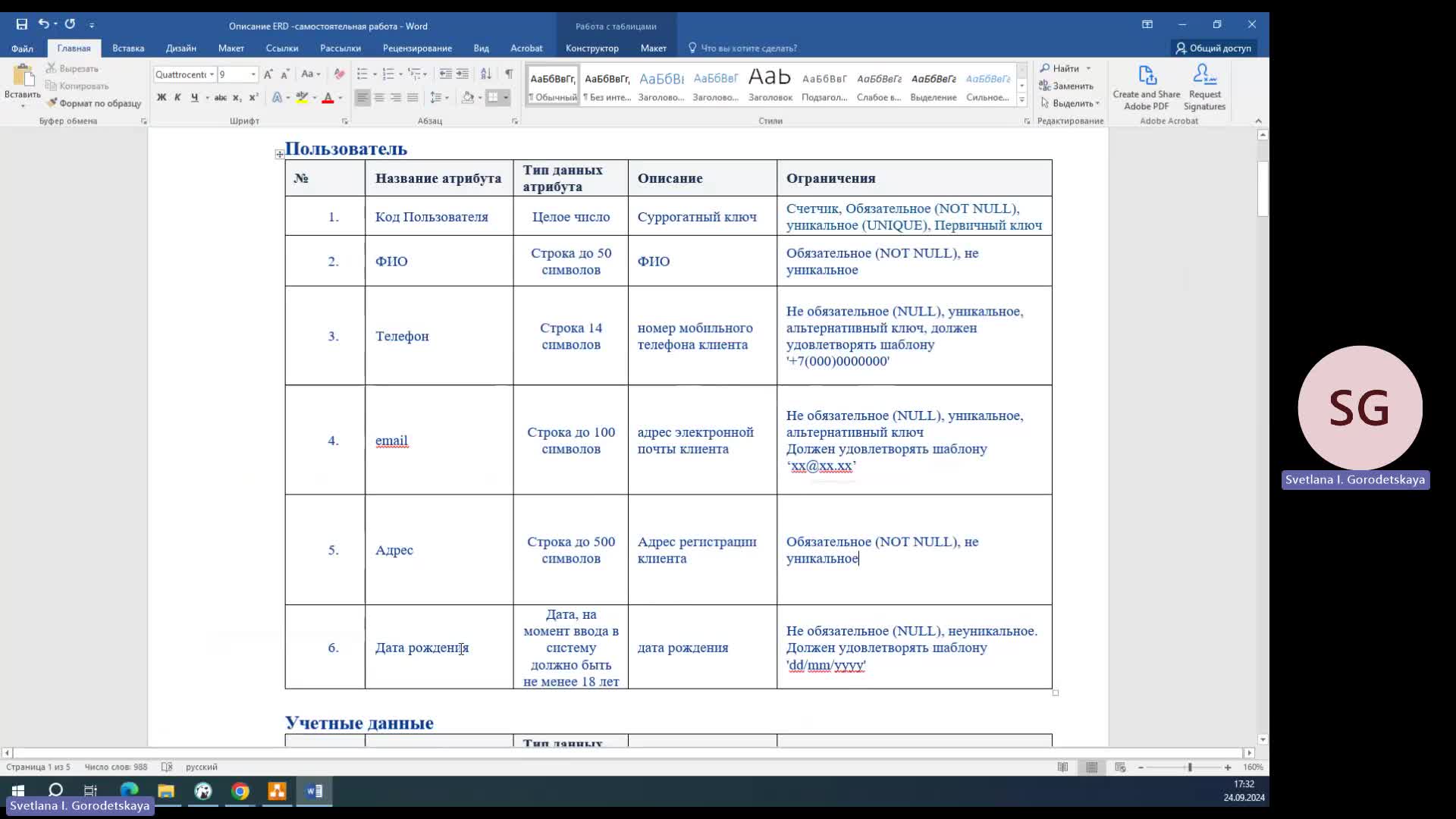This screenshot has height=819, width=1456.
Task: Open text effects (outlined A)
Action: [x=277, y=97]
